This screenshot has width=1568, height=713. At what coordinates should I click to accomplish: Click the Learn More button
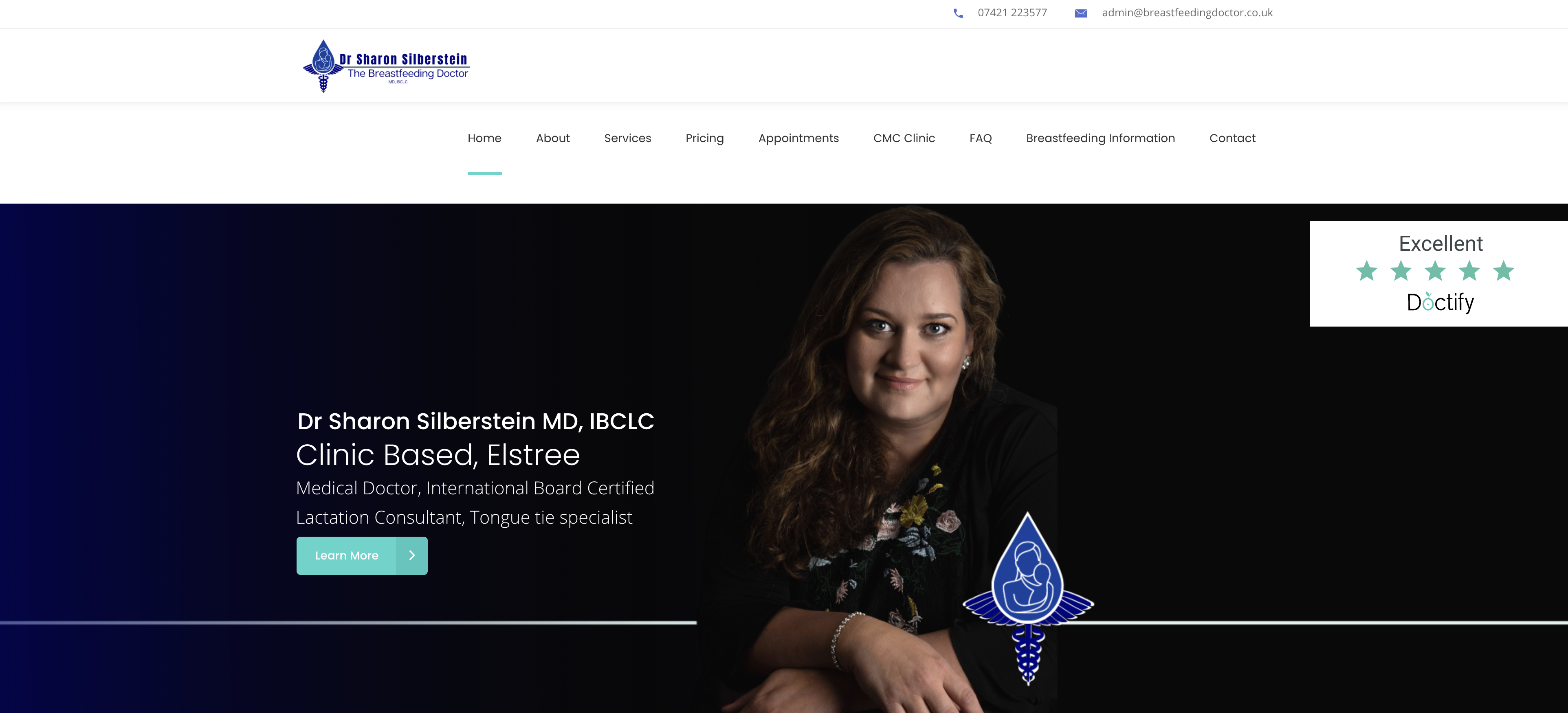(x=362, y=555)
